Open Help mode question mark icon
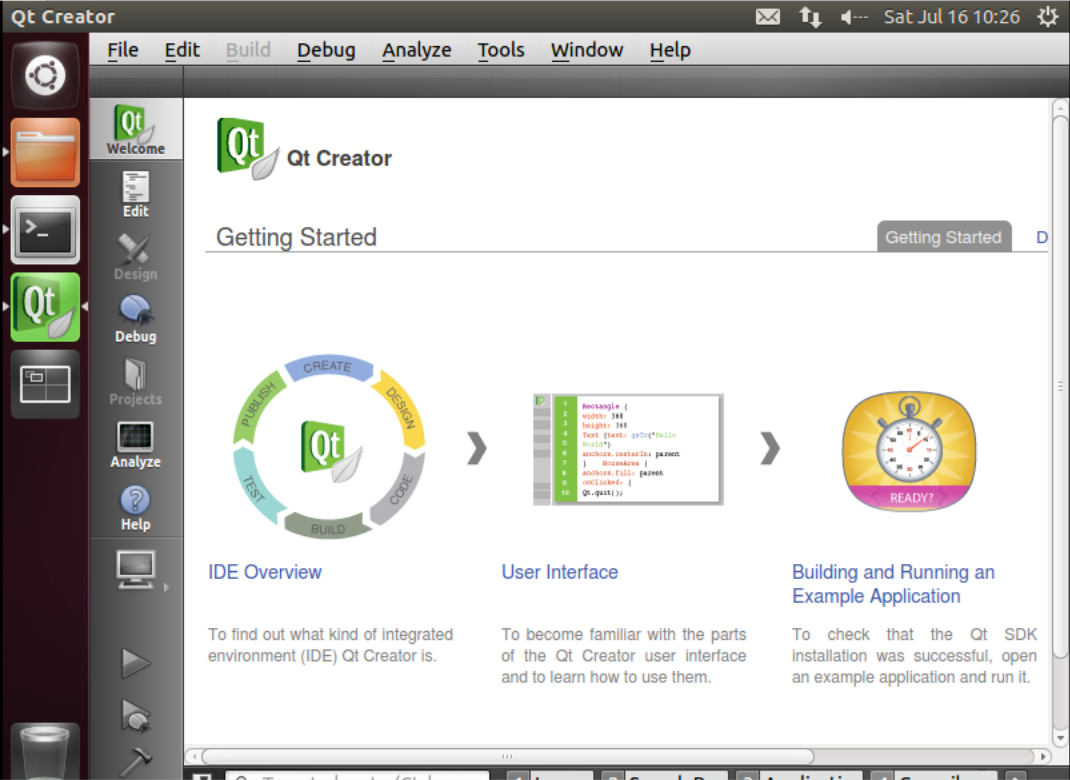 click(x=136, y=508)
